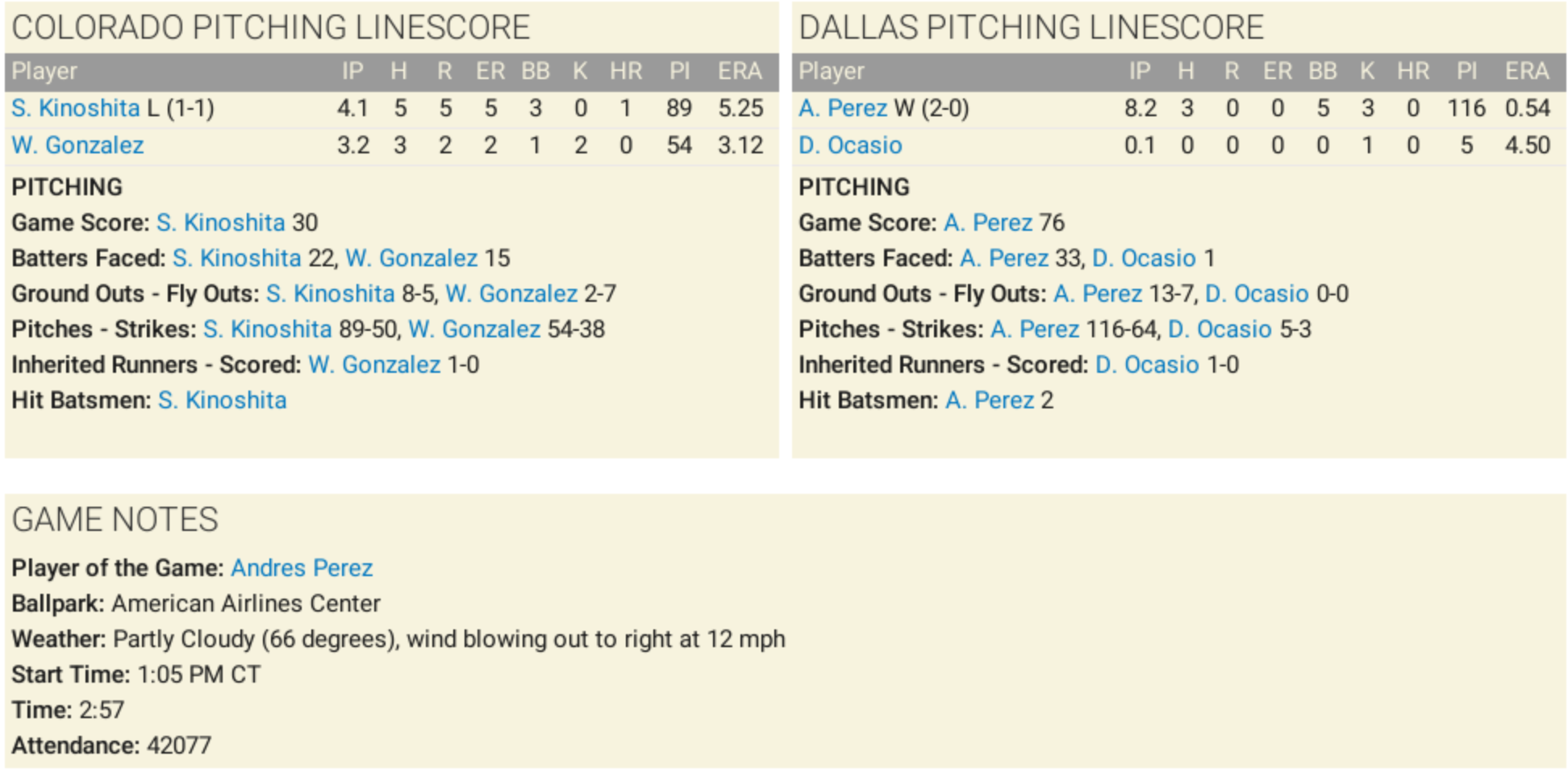Open S. Kinoshita in Colorado linescore table
Image resolution: width=1568 pixels, height=773 pixels.
click(75, 108)
